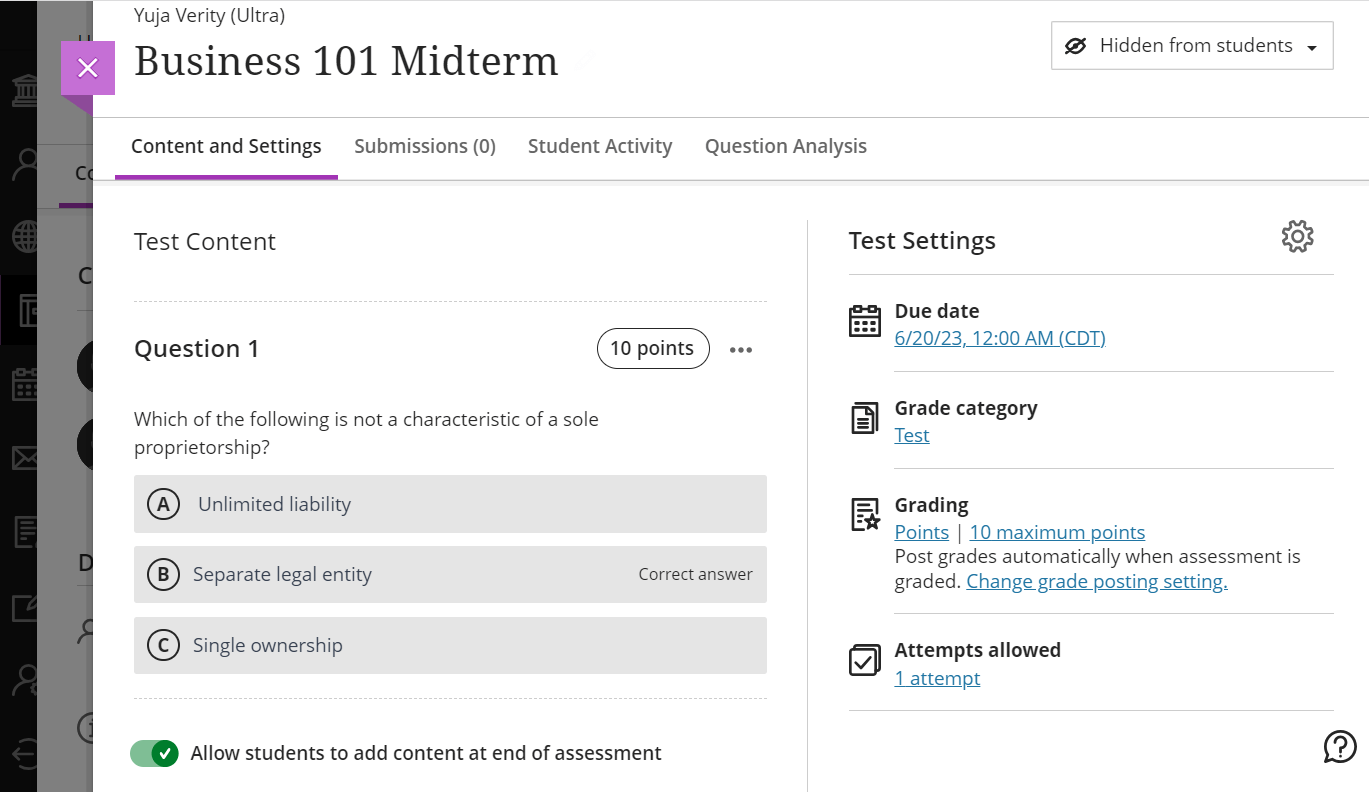
Task: Click the help question mark icon
Action: point(1340,746)
